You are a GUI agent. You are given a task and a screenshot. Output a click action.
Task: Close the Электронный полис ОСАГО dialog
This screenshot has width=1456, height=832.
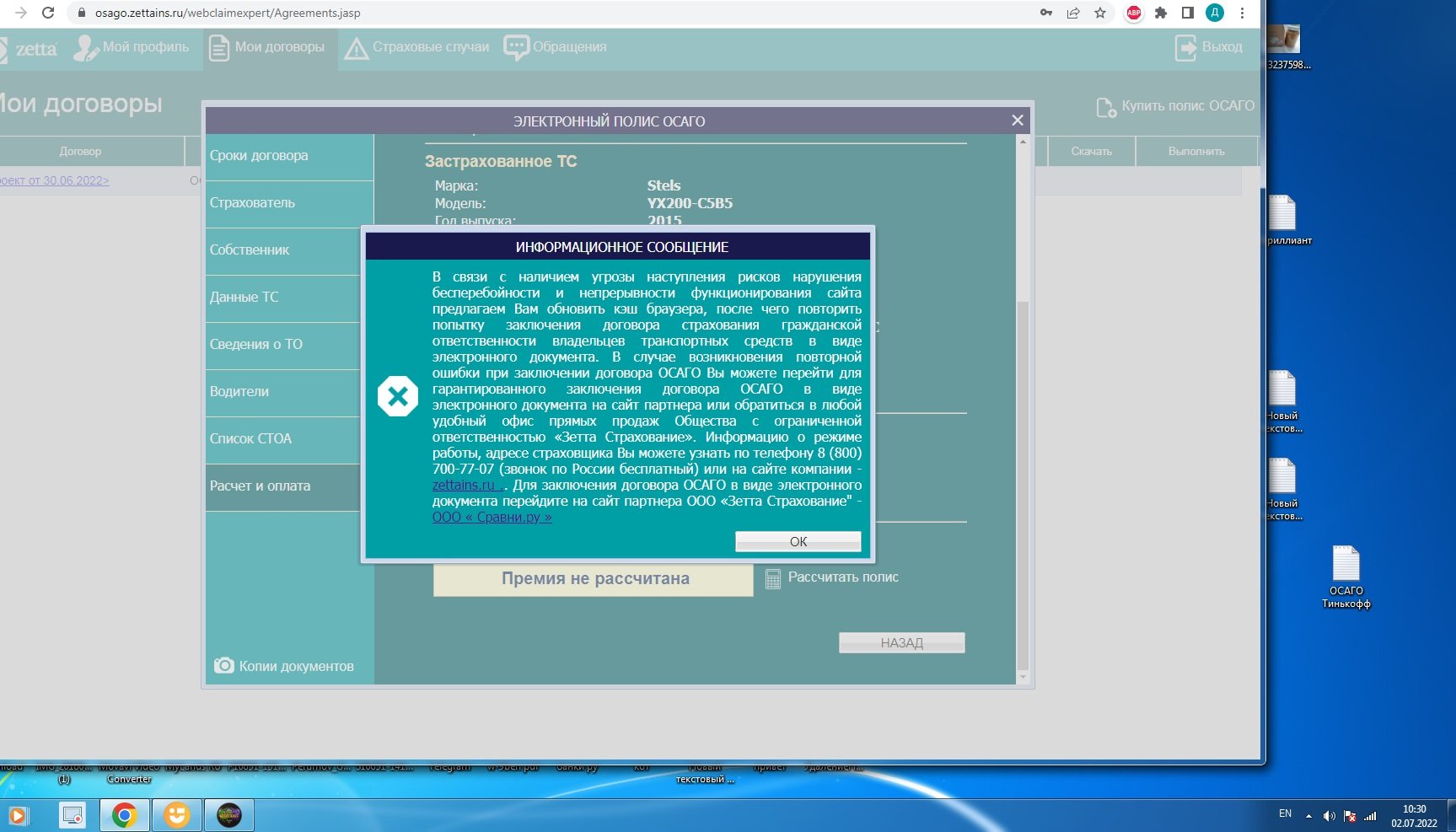pyautogui.click(x=1018, y=121)
